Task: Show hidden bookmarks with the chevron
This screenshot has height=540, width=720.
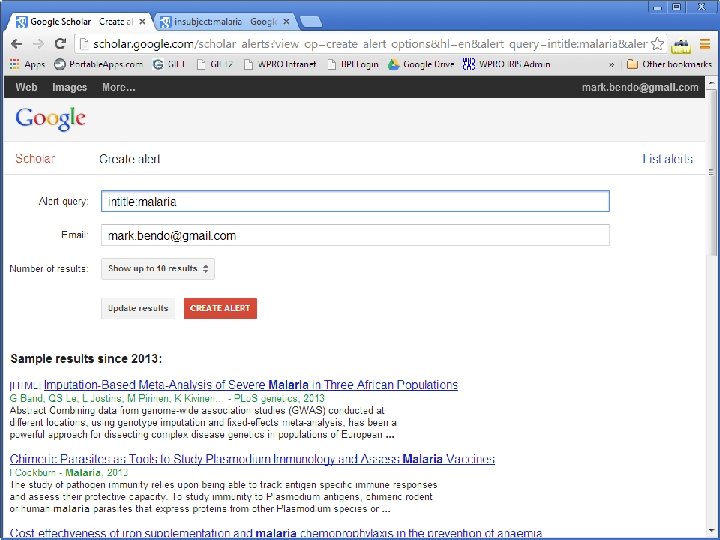Action: click(612, 64)
